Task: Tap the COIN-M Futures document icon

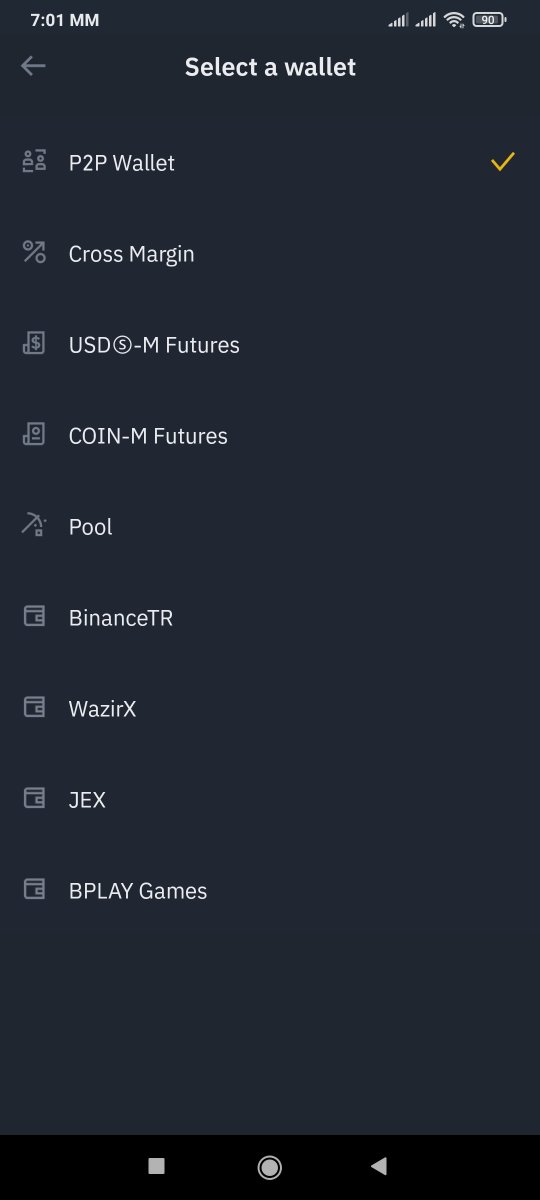Action: click(34, 434)
